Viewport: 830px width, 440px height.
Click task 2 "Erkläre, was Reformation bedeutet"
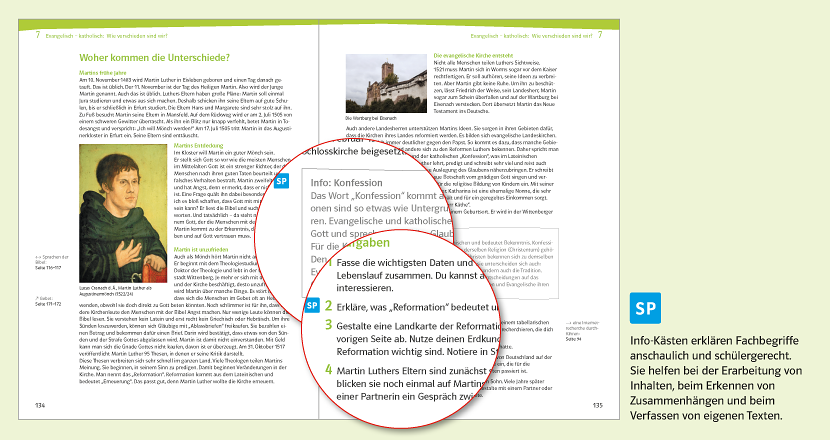pos(417,307)
